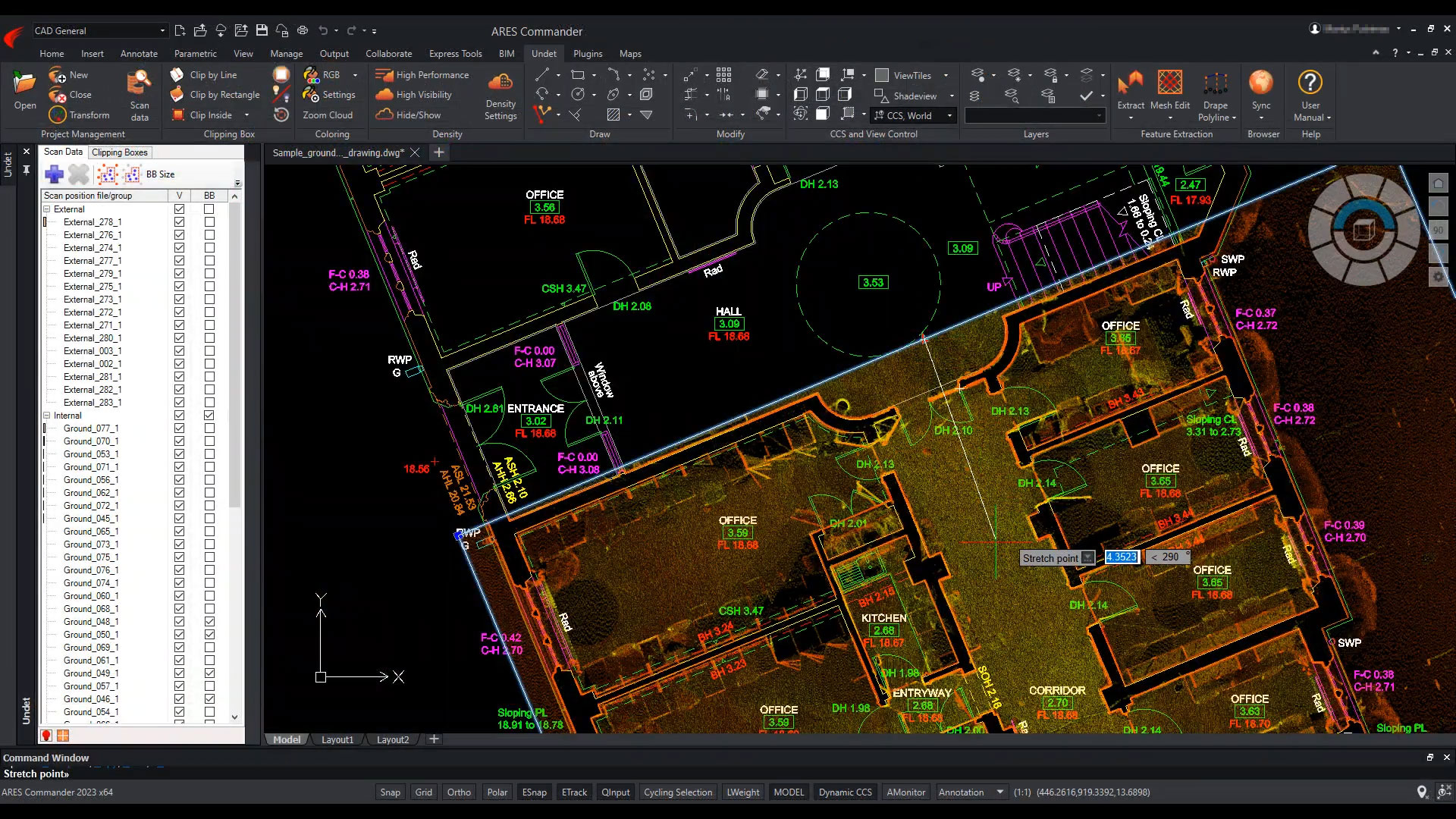The width and height of the screenshot is (1456, 819).
Task: Select the Clip by Line tool
Action: pos(204,75)
